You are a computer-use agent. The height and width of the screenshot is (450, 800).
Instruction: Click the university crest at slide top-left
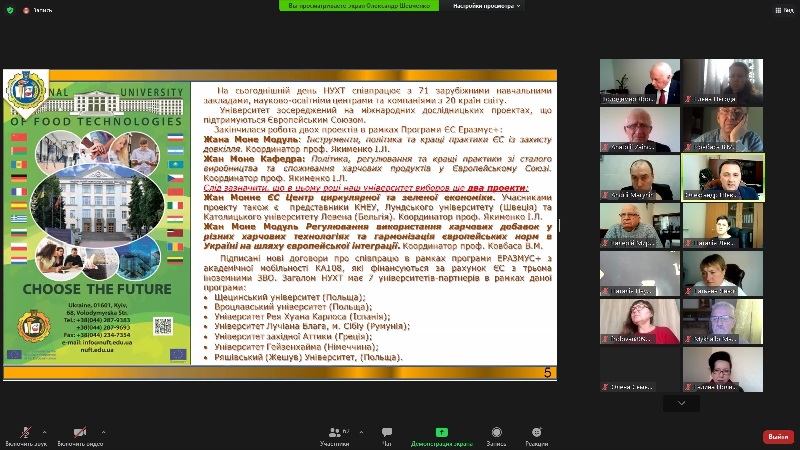click(26, 91)
